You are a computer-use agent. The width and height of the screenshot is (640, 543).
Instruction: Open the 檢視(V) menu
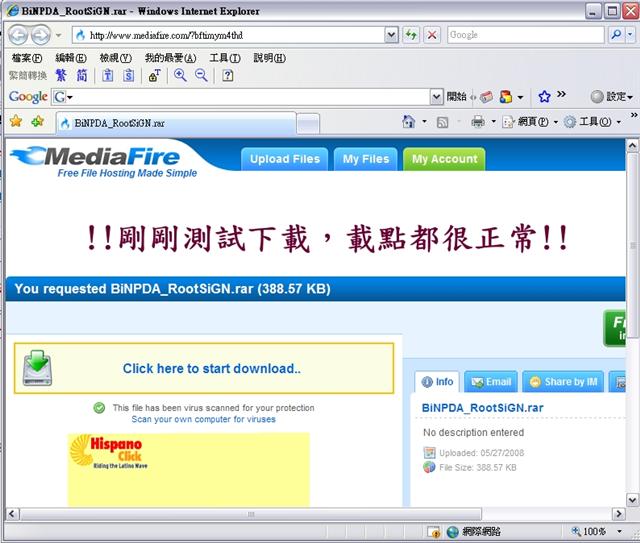pyautogui.click(x=116, y=58)
